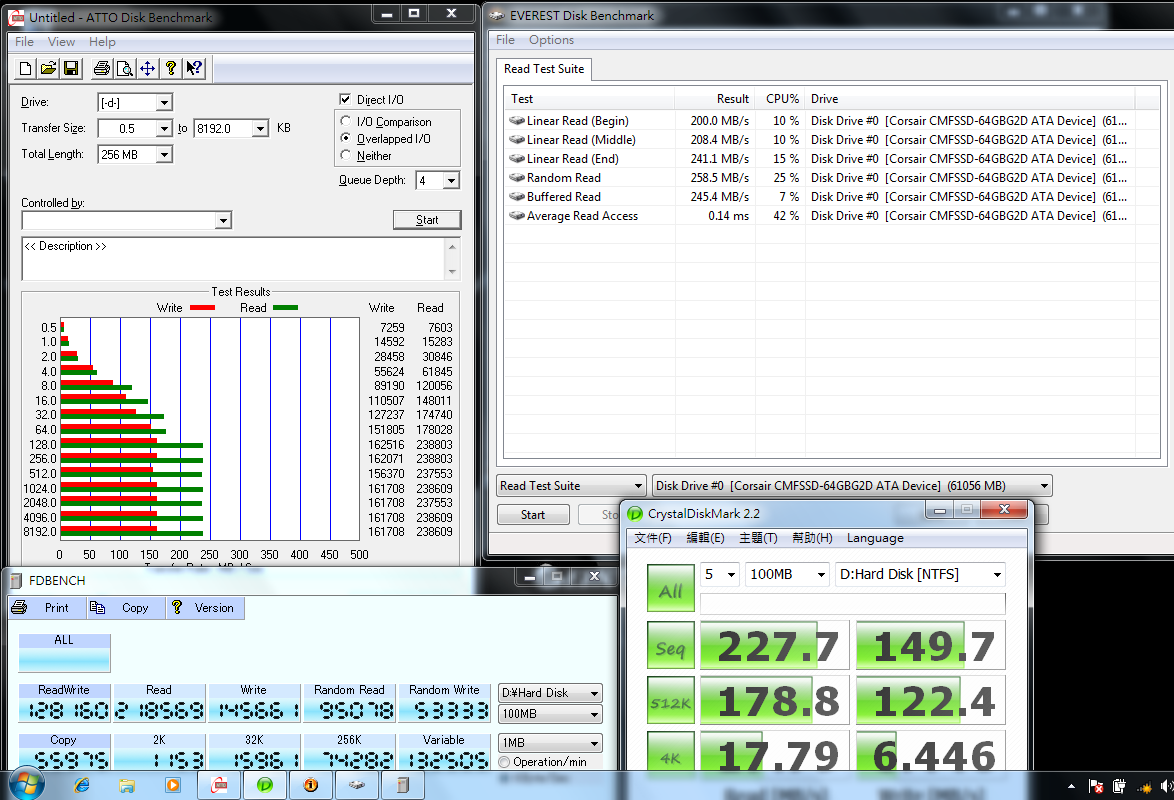Open the Help menu in ATTO
Image resolution: width=1174 pixels, height=800 pixels.
(102, 42)
